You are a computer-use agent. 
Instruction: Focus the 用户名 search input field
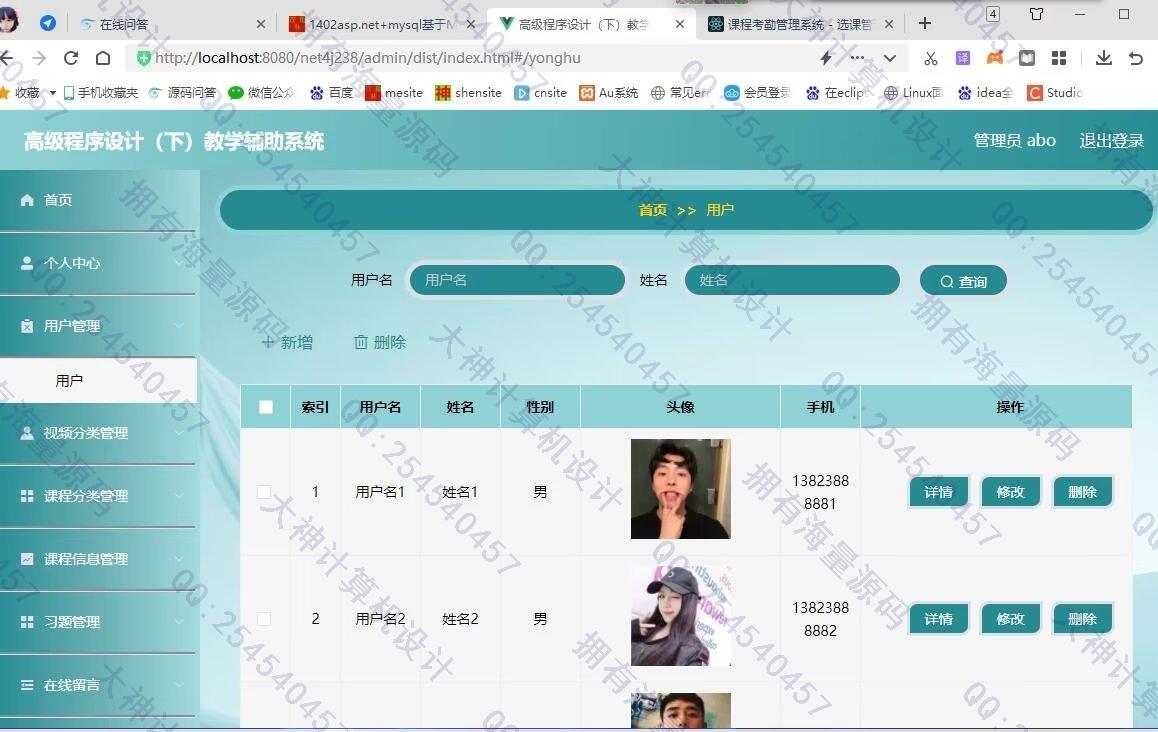click(x=517, y=280)
